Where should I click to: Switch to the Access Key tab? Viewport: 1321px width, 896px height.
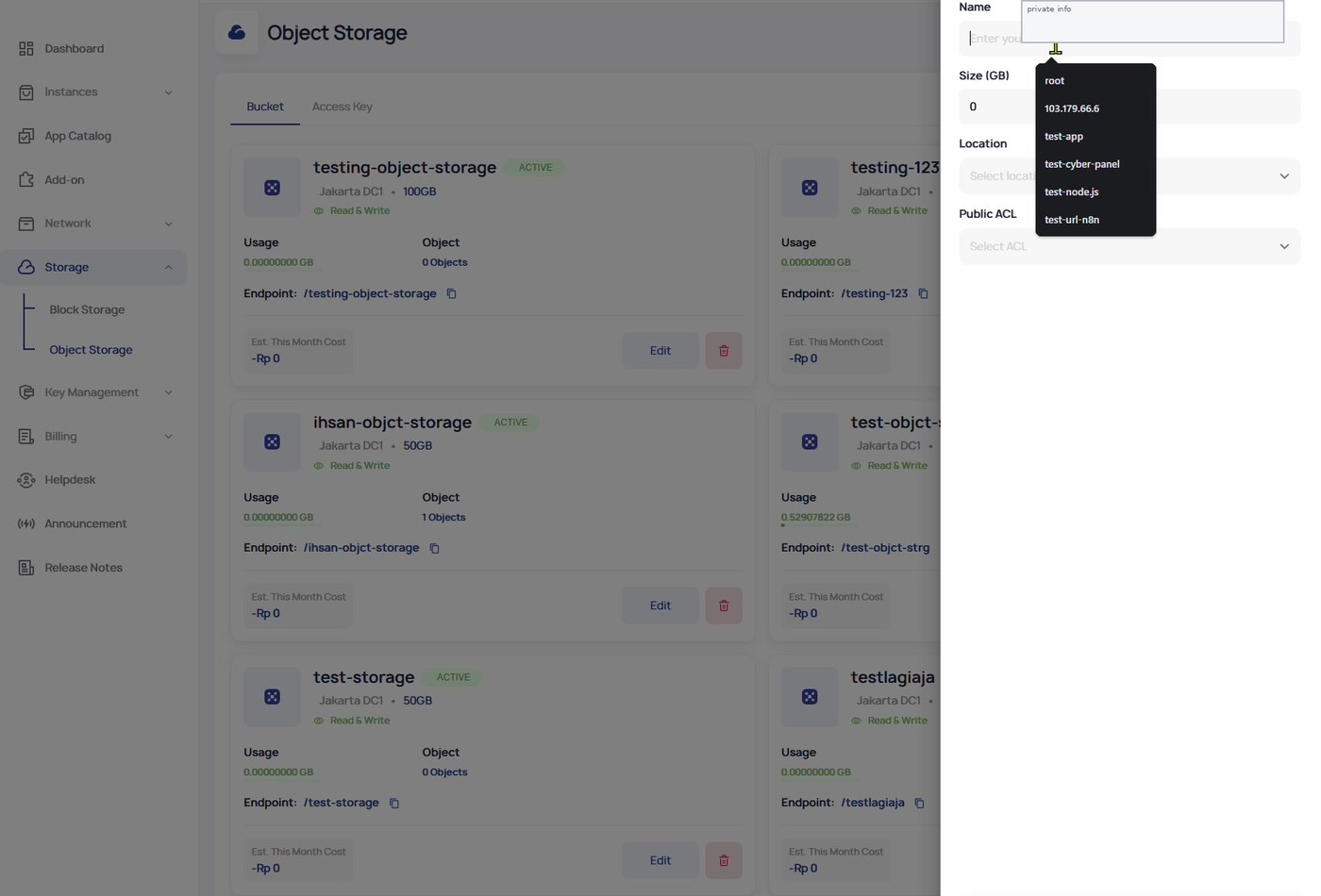pos(343,107)
